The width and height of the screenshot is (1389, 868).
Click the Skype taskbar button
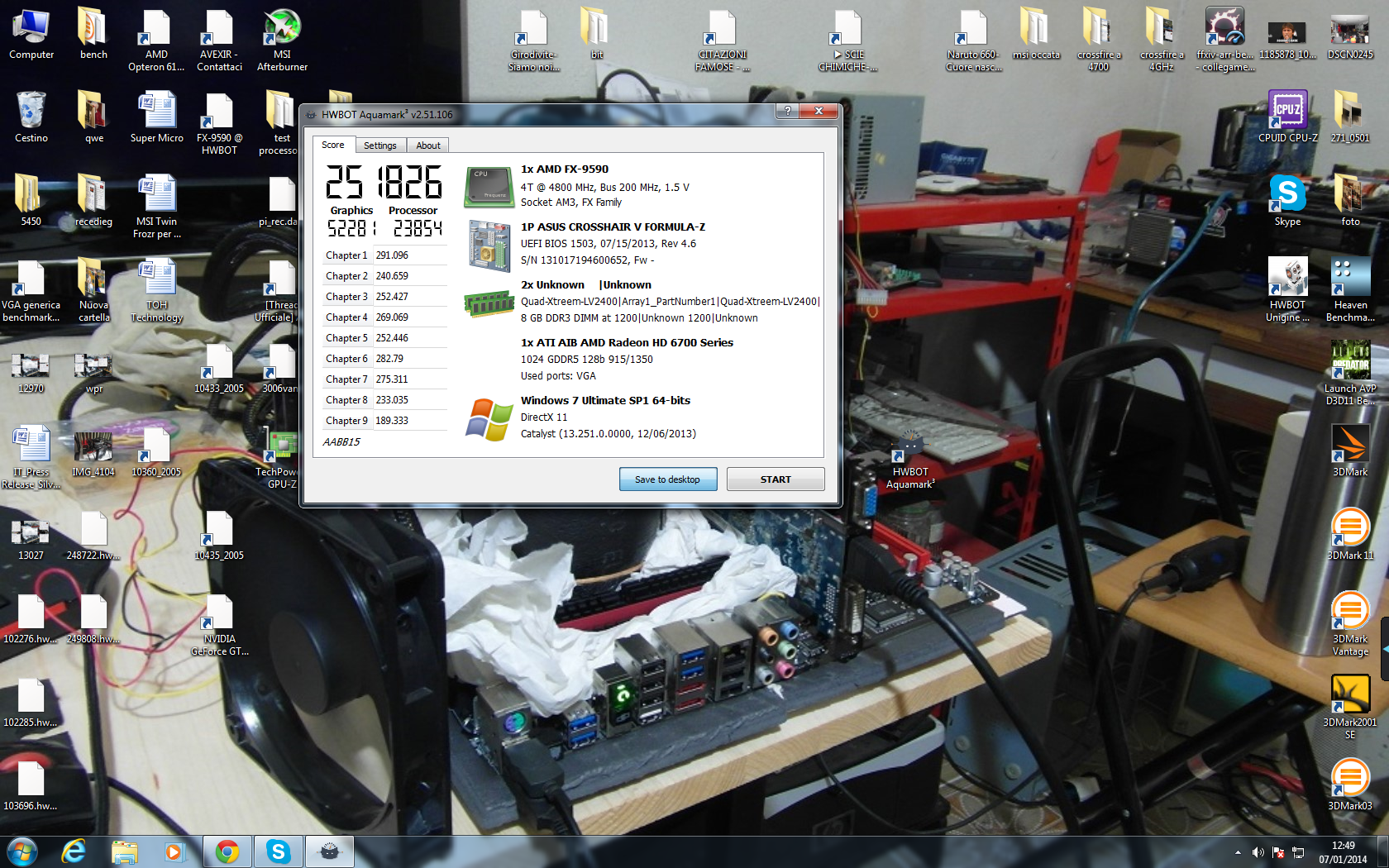pyautogui.click(x=279, y=851)
